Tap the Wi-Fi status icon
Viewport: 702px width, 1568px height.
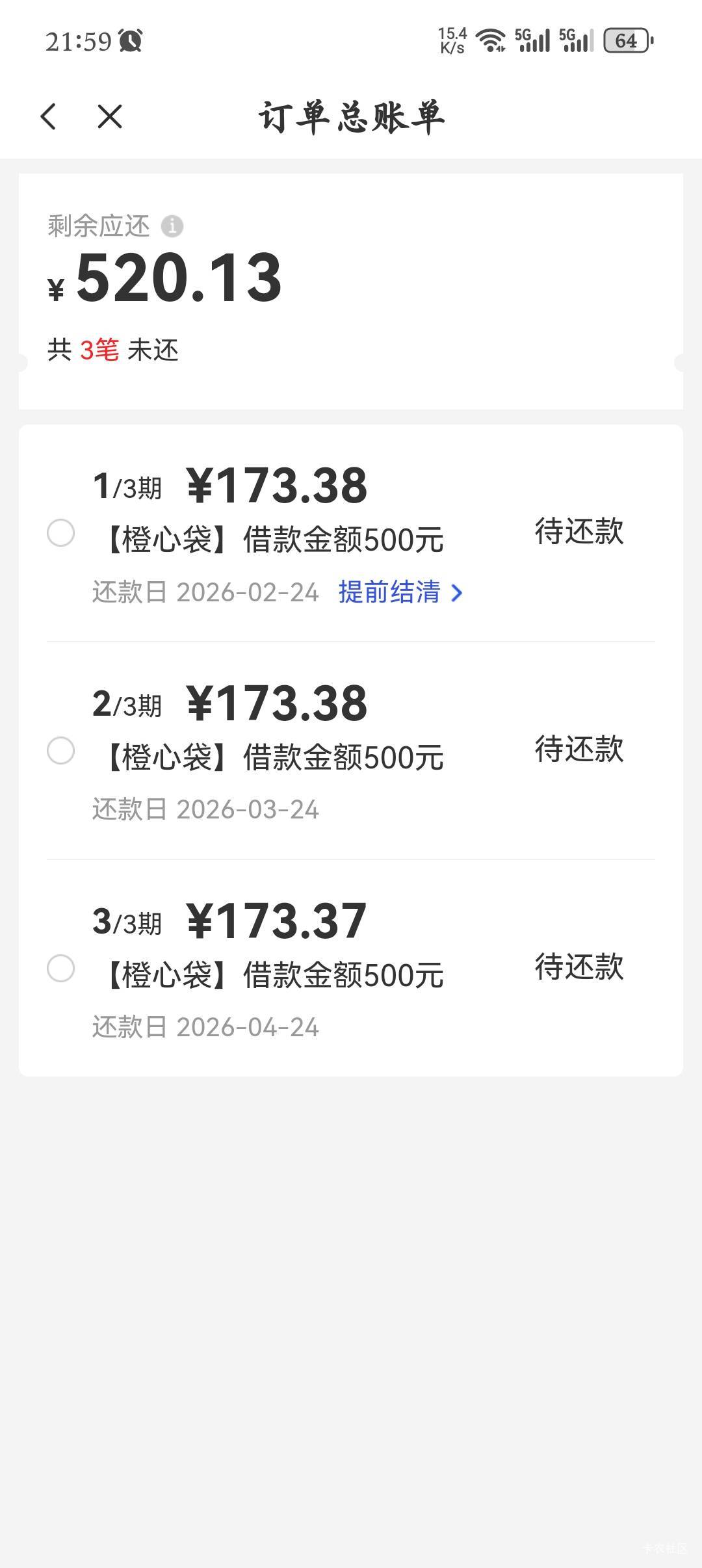coord(490,40)
